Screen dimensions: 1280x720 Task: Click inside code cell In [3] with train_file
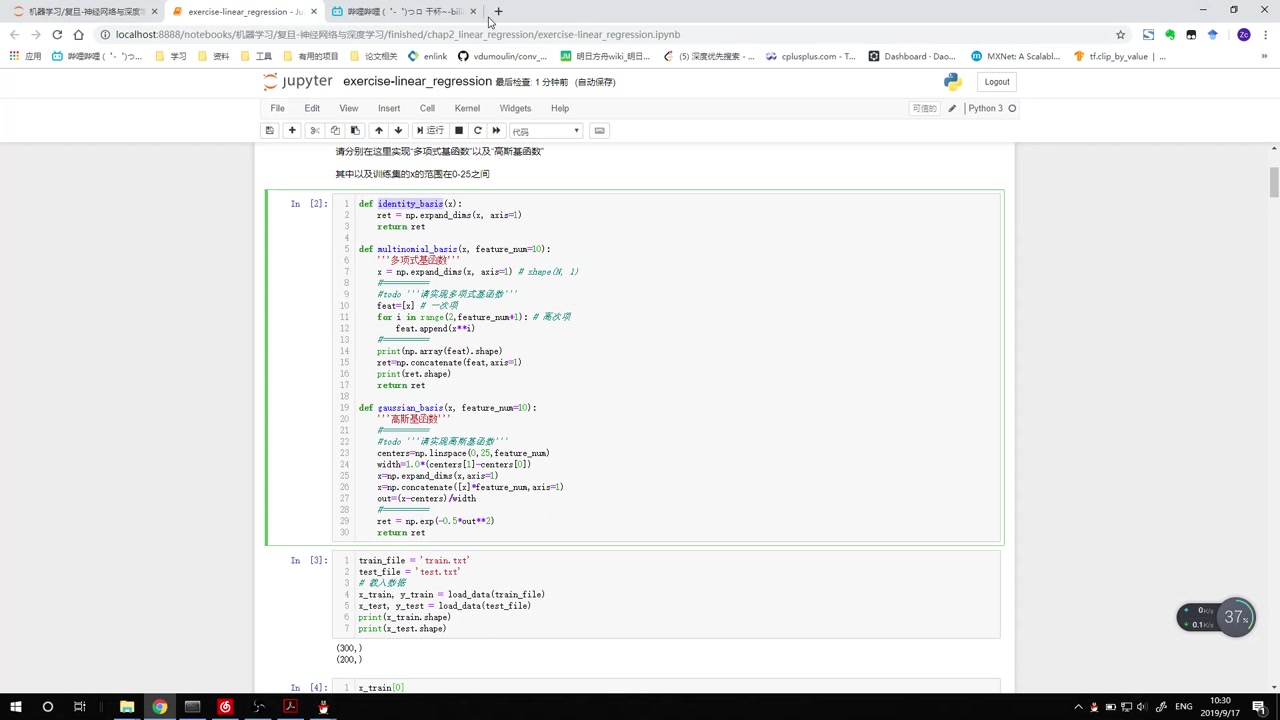pyautogui.click(x=666, y=594)
